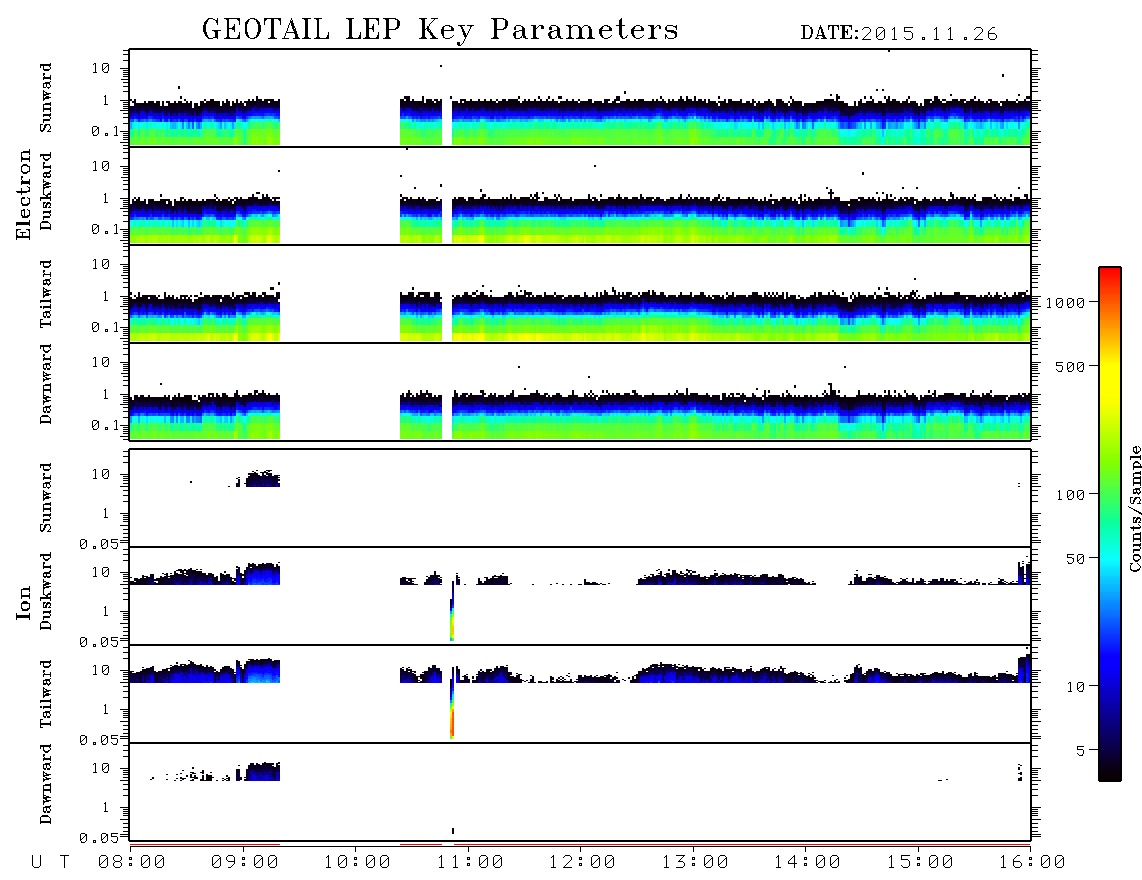Click the 13:00 time axis label
Viewport: 1142px width, 880px height.
pyautogui.click(x=695, y=863)
